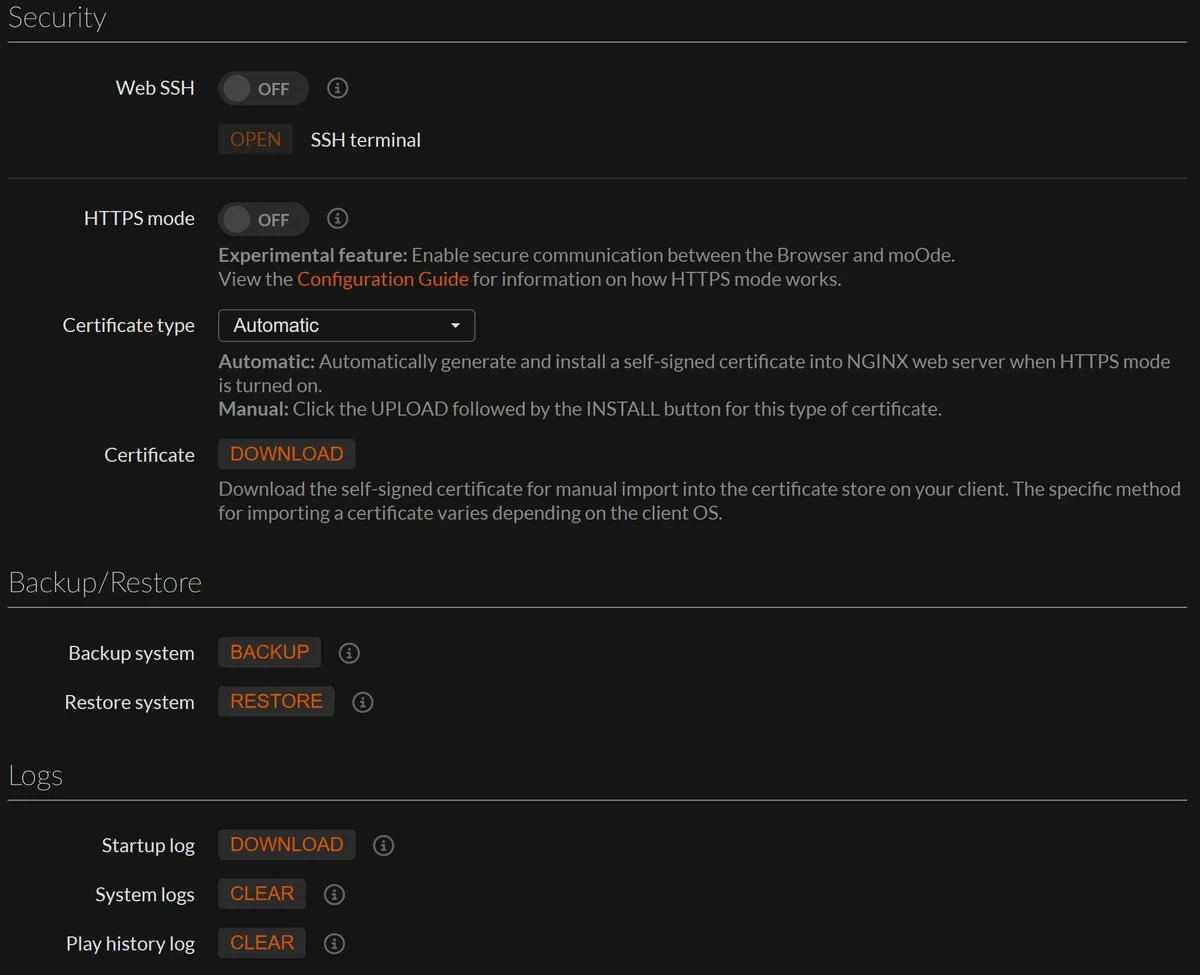Image resolution: width=1200 pixels, height=975 pixels.
Task: Click the BACKUP button
Action: point(270,652)
